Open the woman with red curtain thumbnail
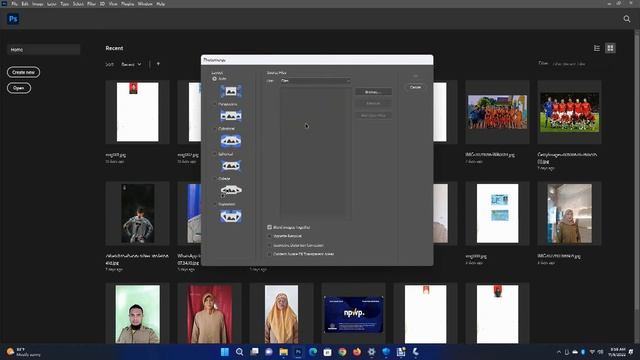The width and height of the screenshot is (640, 360). point(209,314)
